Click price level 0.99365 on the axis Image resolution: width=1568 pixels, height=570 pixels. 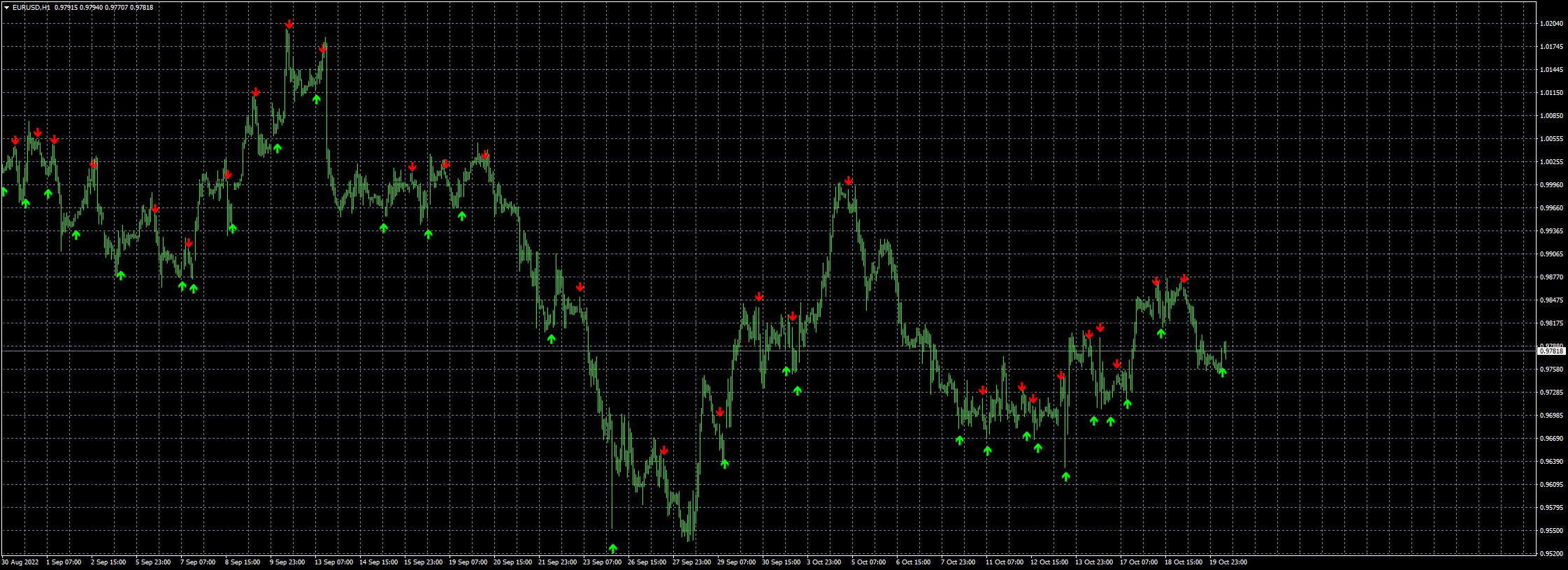1551,231
